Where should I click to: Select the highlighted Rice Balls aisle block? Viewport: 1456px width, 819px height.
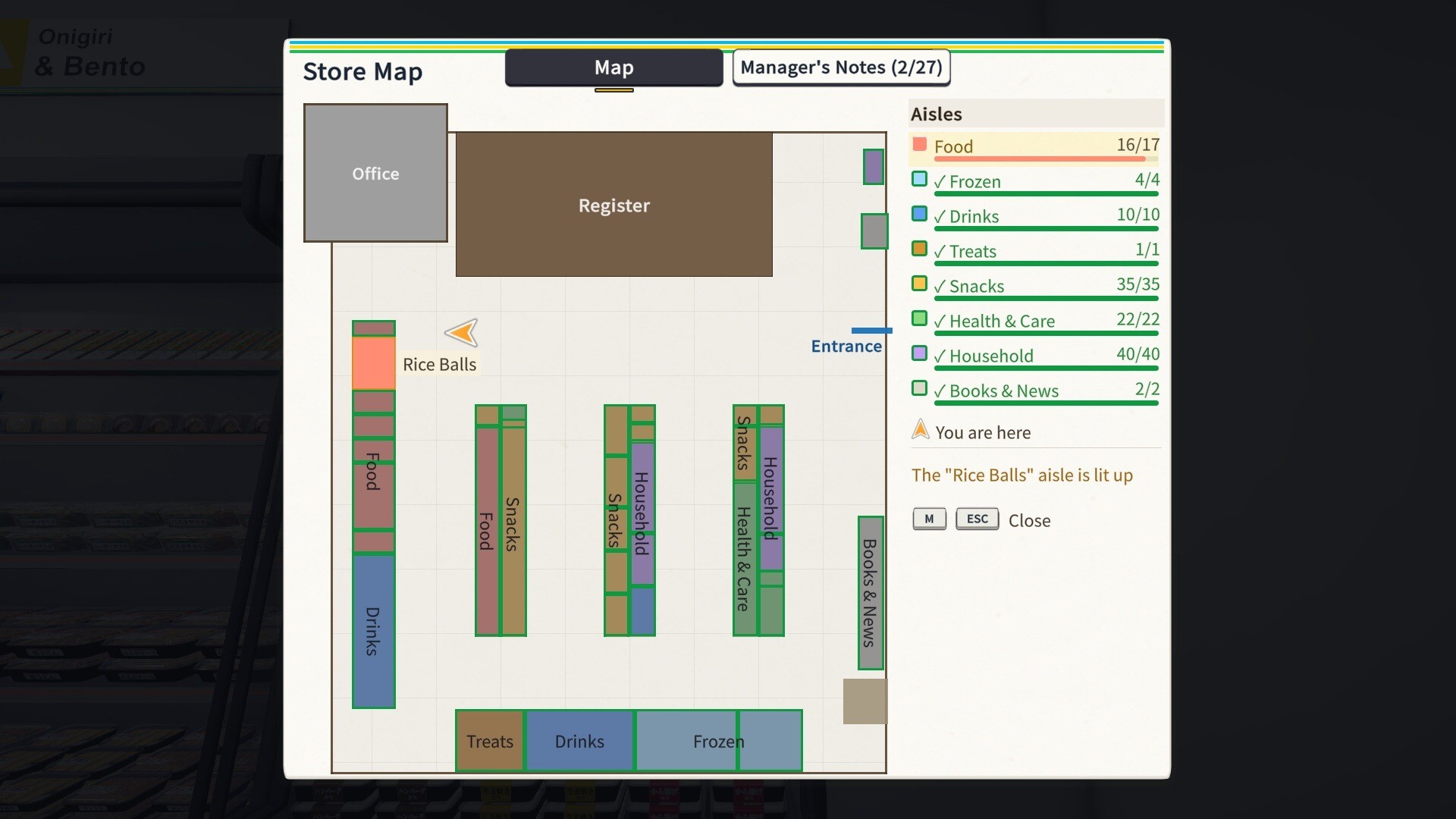click(373, 363)
